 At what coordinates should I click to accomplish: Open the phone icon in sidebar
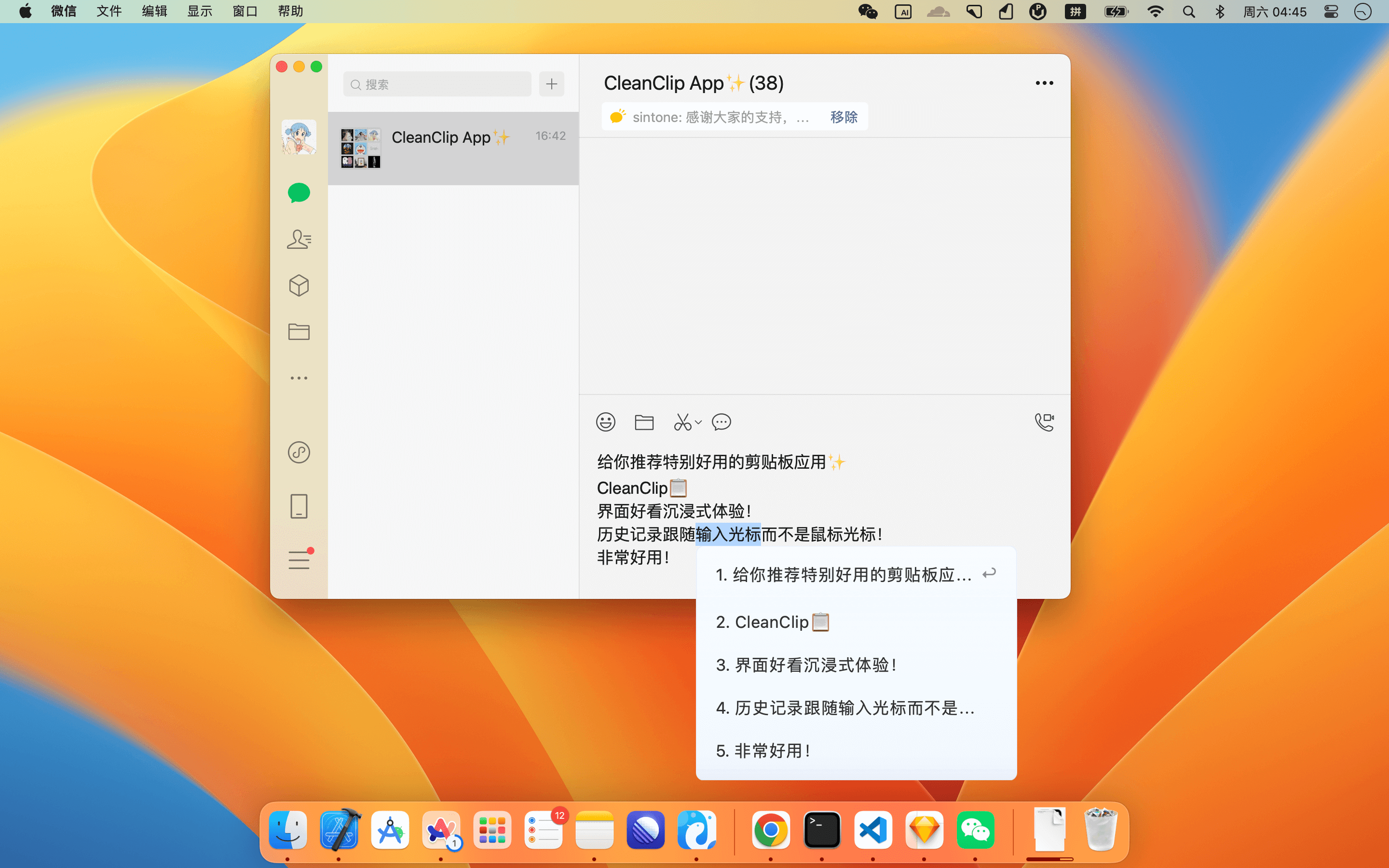(x=299, y=506)
